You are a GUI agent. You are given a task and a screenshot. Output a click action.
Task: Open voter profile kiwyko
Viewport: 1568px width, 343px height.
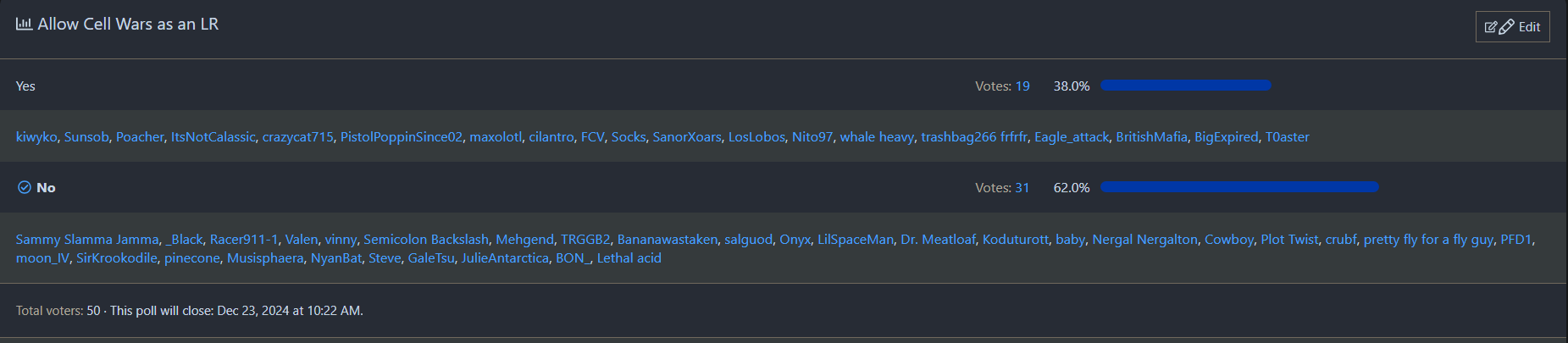pyautogui.click(x=36, y=137)
